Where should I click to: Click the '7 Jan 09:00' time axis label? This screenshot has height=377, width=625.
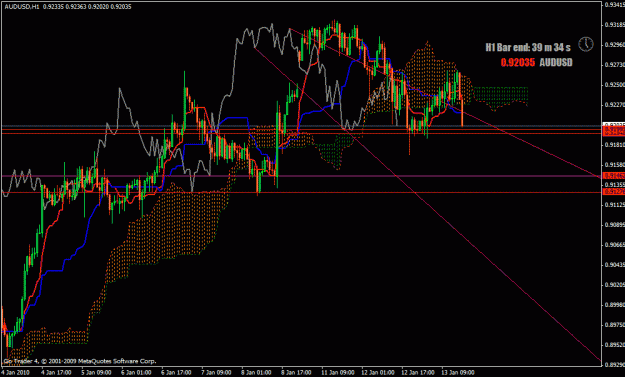(216, 373)
